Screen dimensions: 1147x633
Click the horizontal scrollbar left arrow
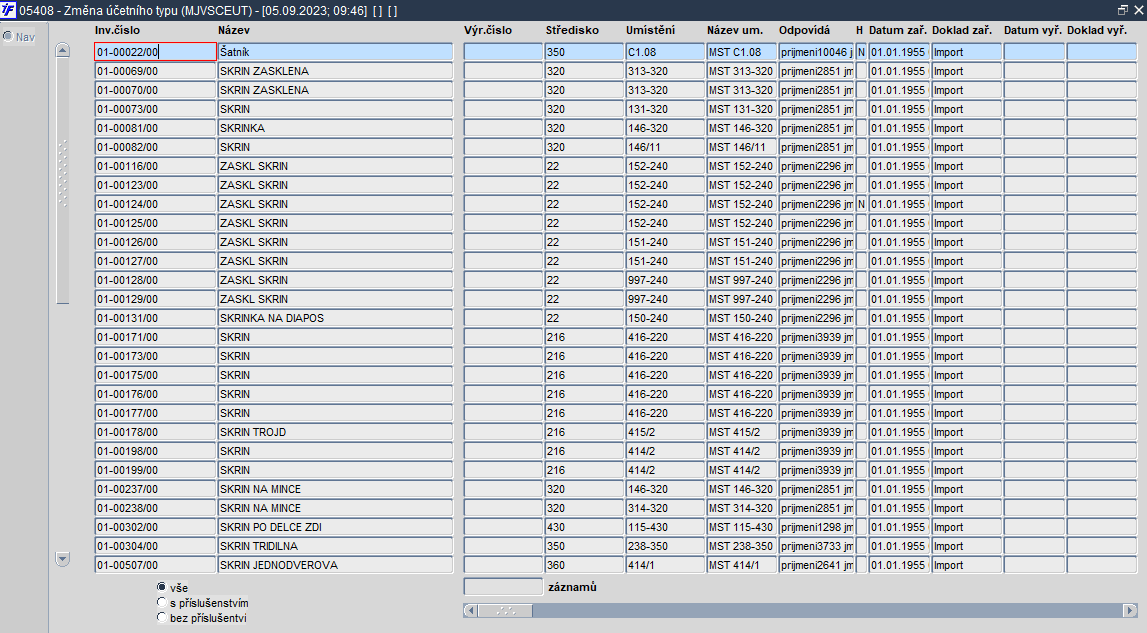[470, 610]
